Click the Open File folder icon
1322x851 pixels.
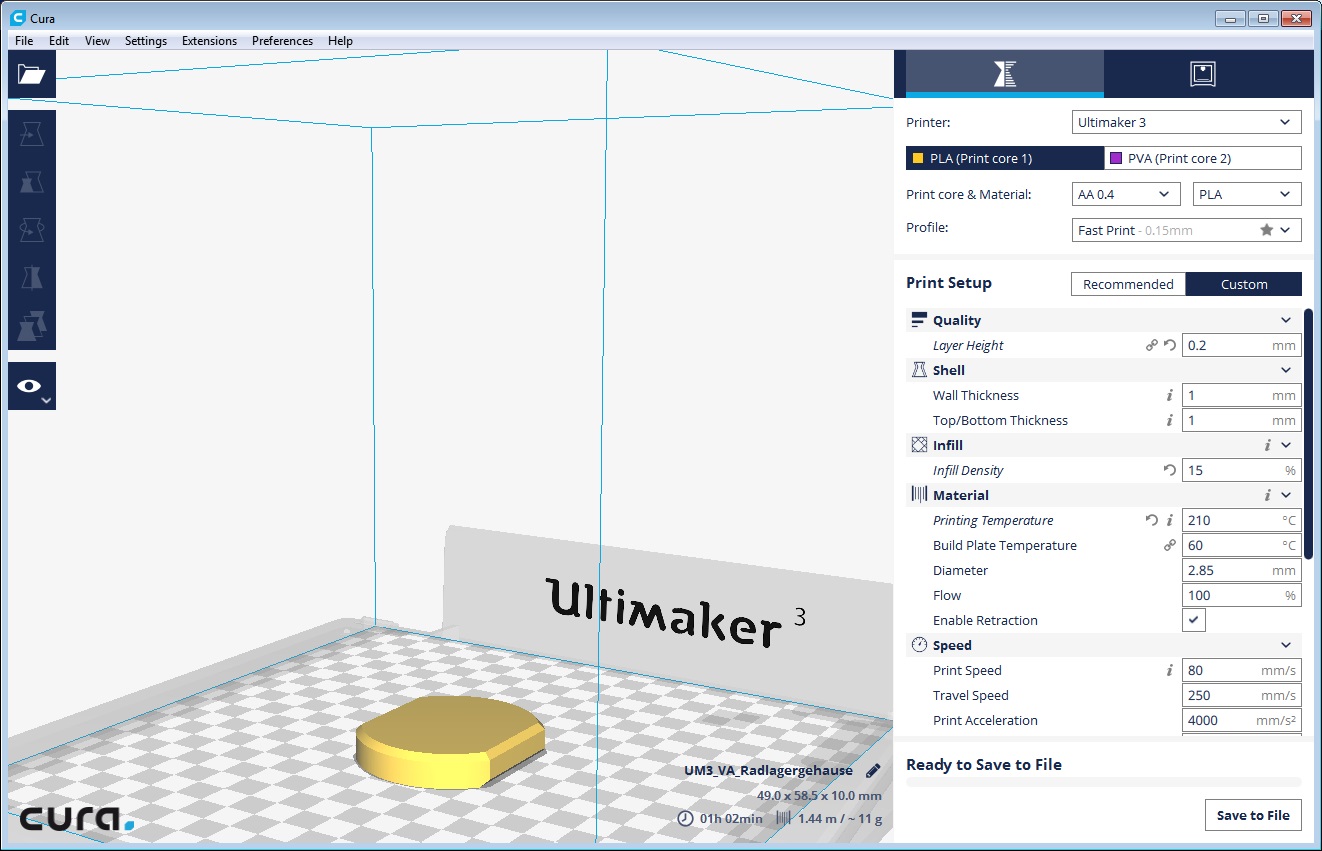[32, 74]
